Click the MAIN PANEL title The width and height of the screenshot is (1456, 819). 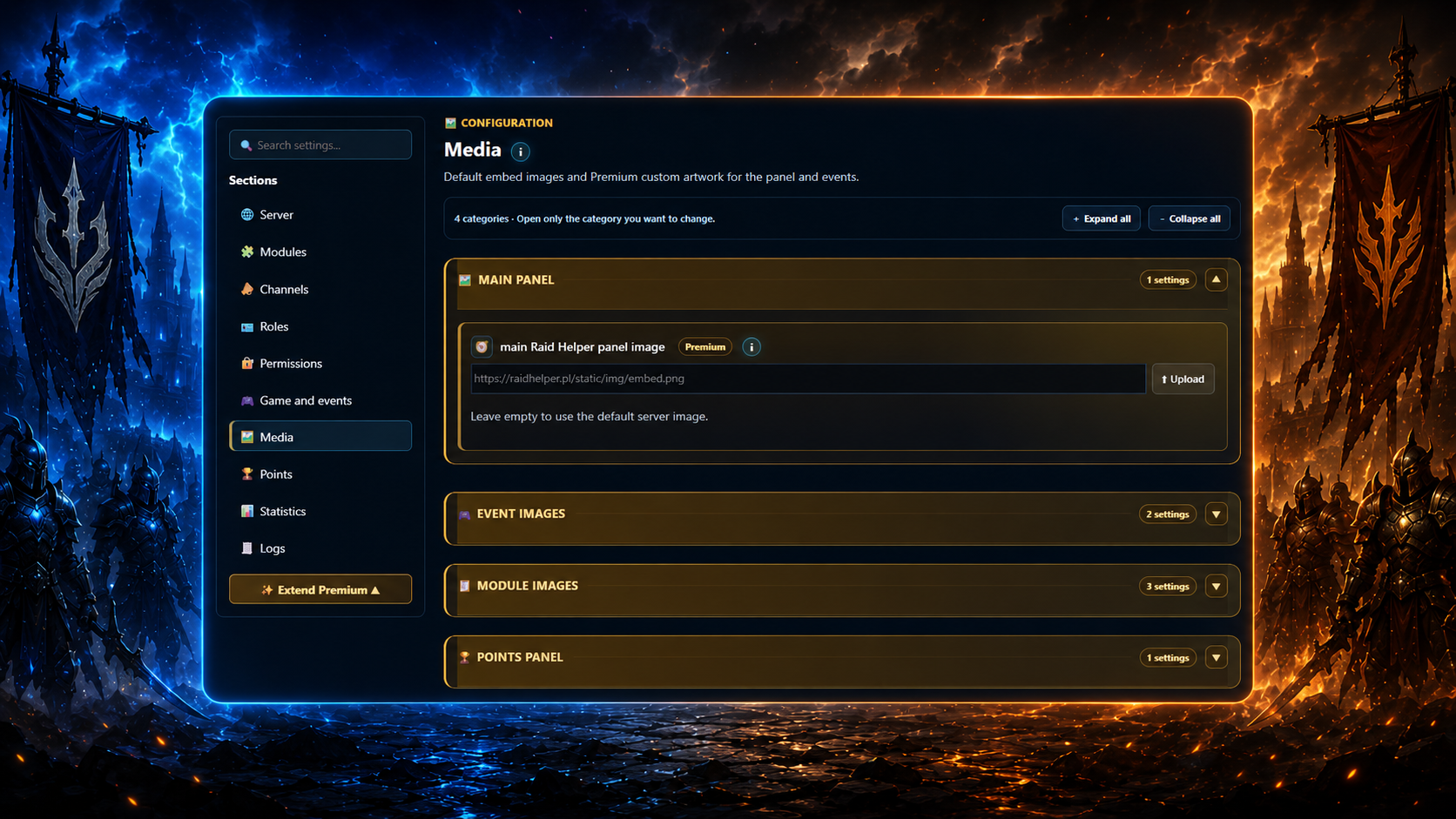click(x=516, y=279)
